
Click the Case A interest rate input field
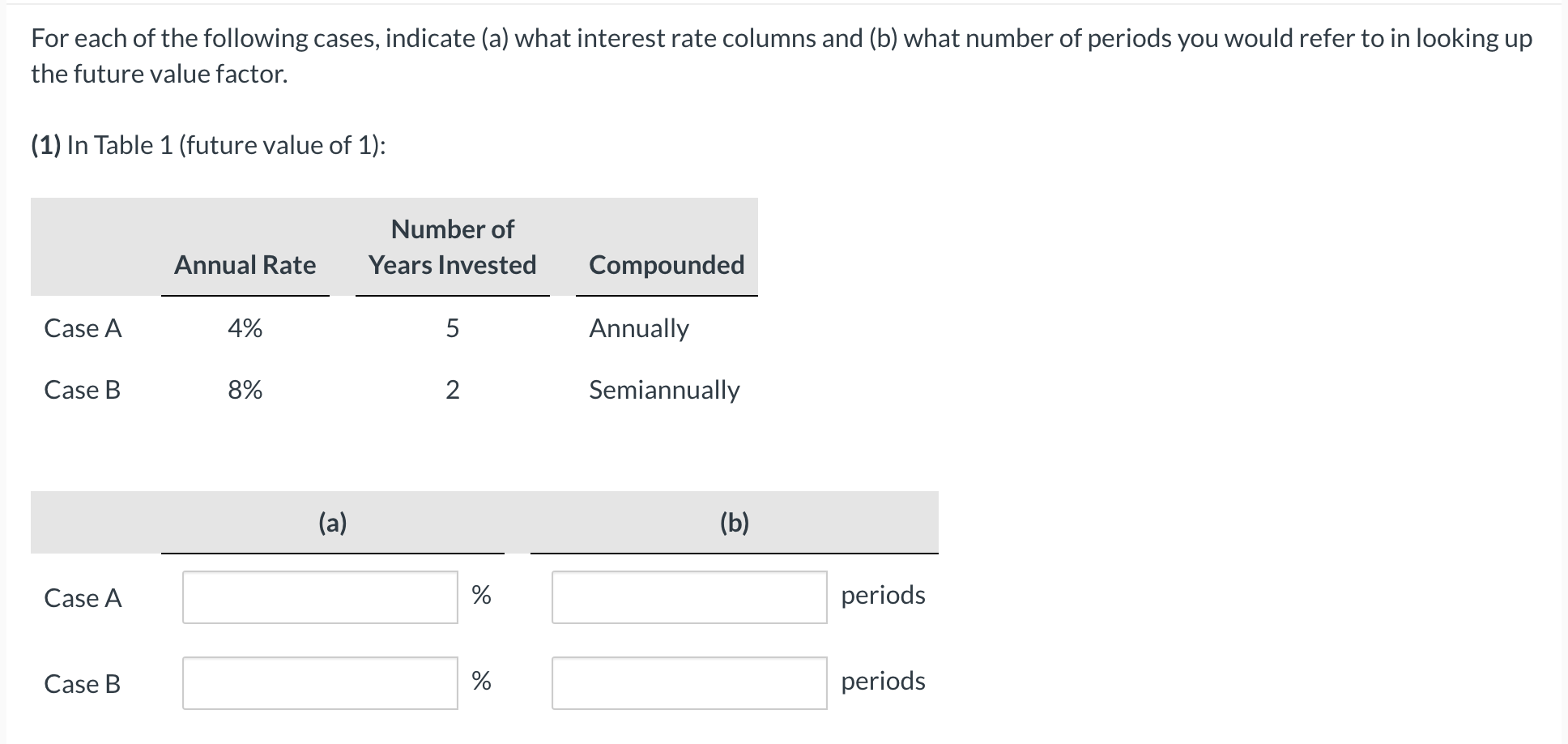pos(320,596)
